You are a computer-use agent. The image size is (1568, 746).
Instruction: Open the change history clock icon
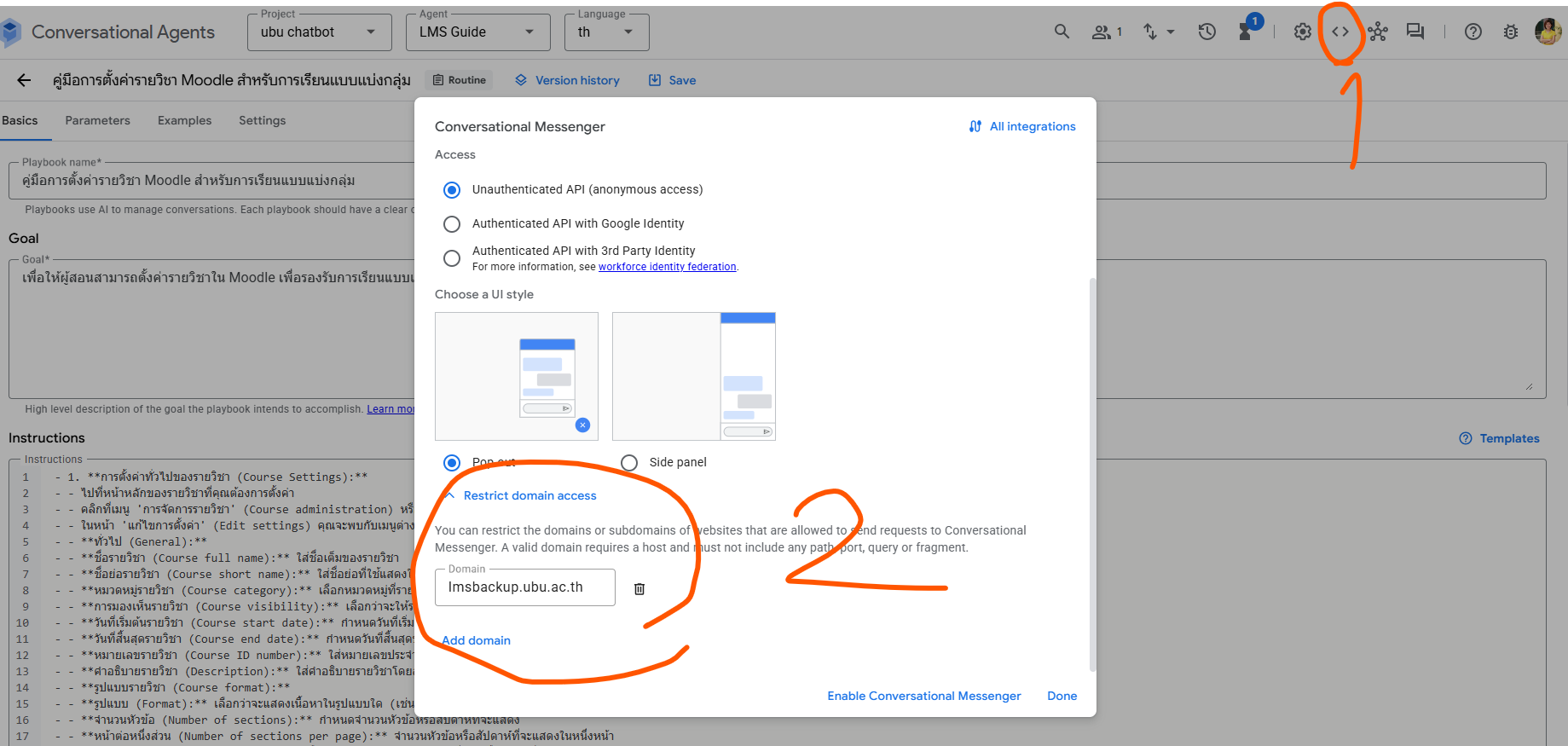click(1206, 32)
